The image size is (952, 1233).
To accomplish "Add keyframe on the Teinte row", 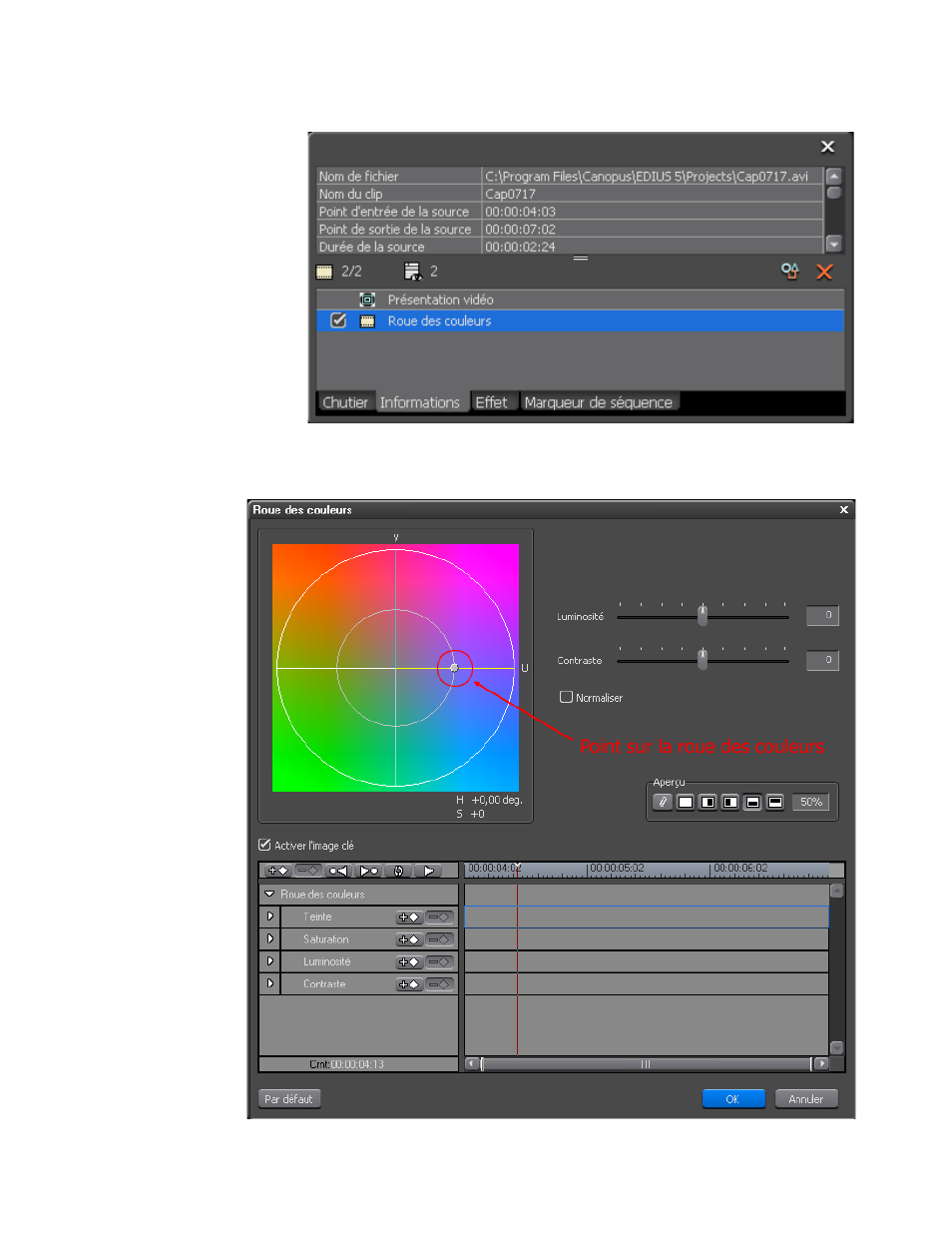I will pyautogui.click(x=409, y=917).
